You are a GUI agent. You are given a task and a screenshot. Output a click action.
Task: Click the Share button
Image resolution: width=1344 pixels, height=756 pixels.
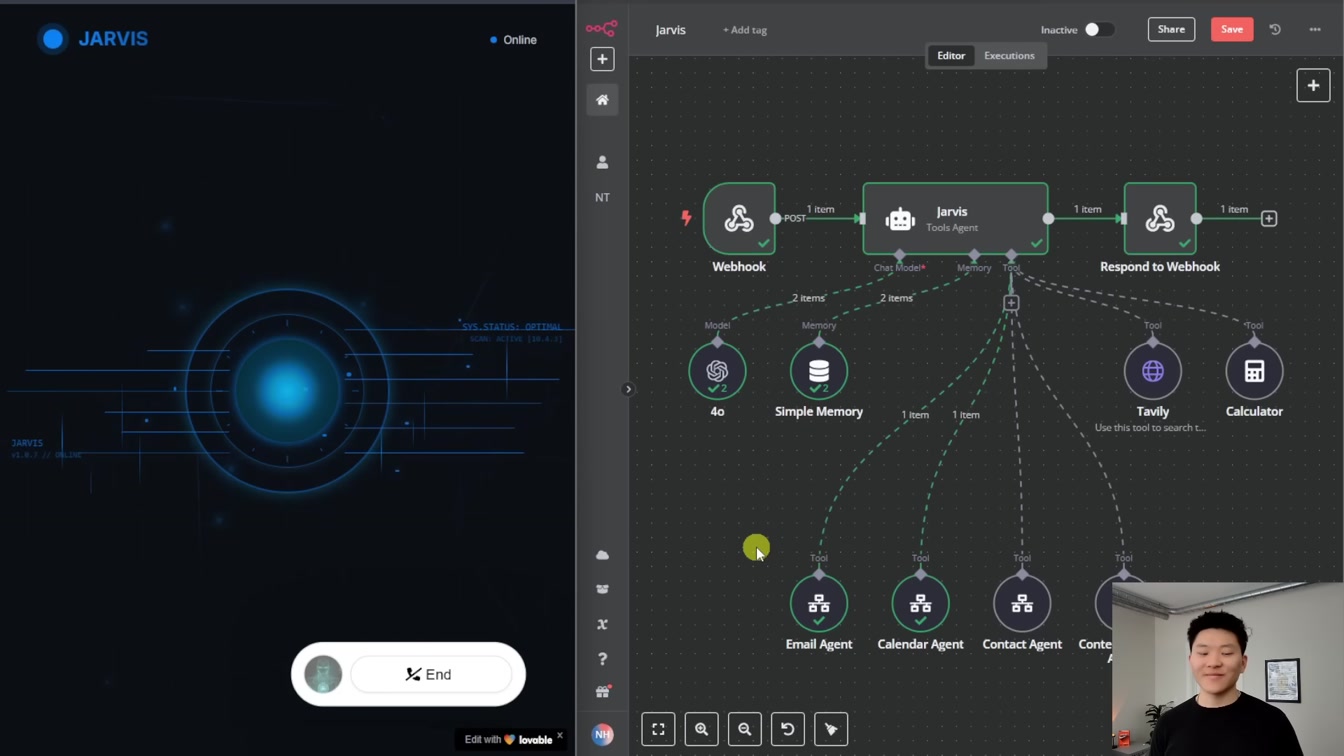(x=1171, y=29)
